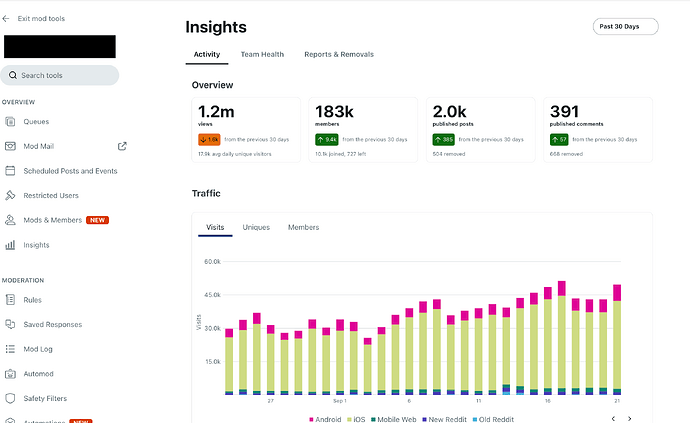The height and width of the screenshot is (423, 690).
Task: Click the Insights bar chart icon
Action: coord(11,245)
